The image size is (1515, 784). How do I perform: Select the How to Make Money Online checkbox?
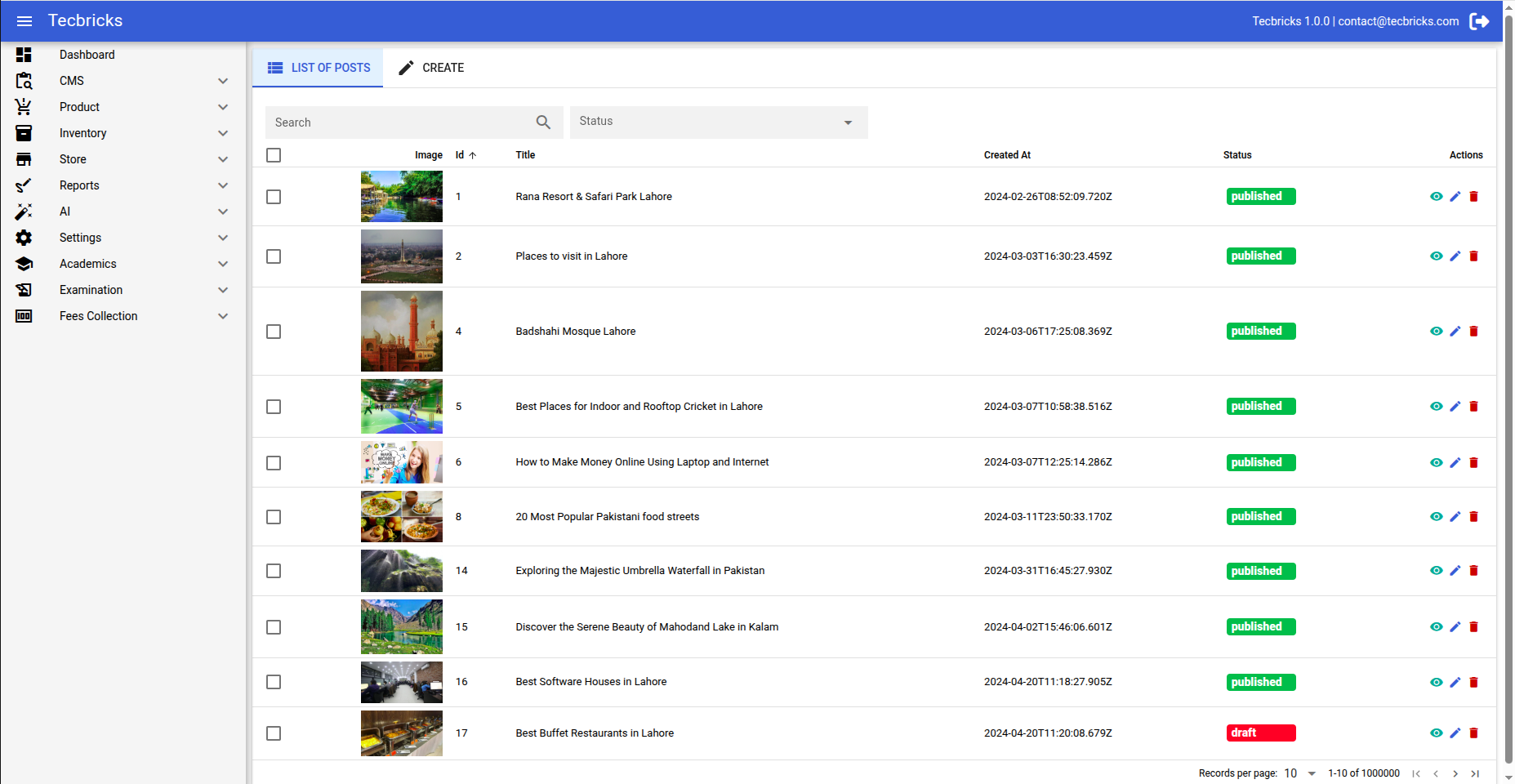pyautogui.click(x=274, y=463)
